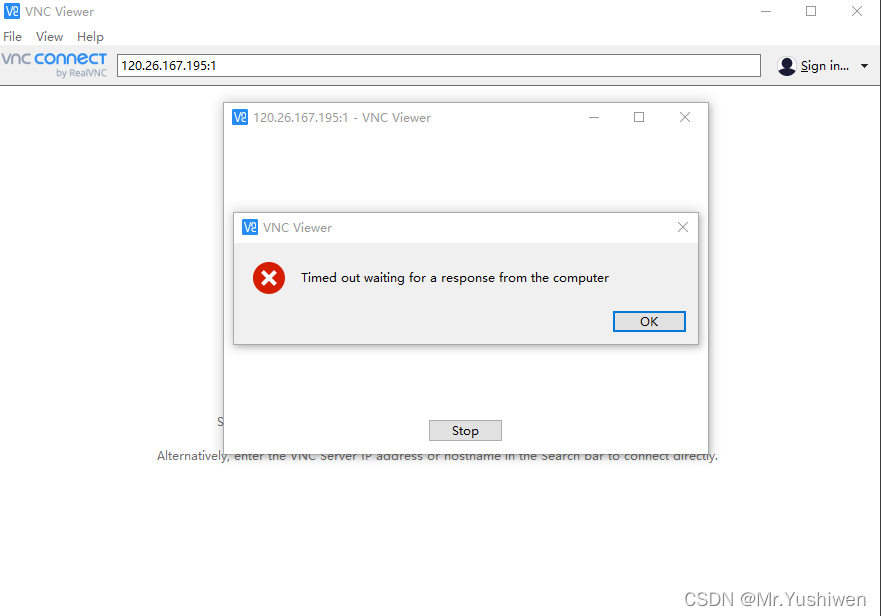Focus the address bar showing 120.26.167.195:1

439,66
